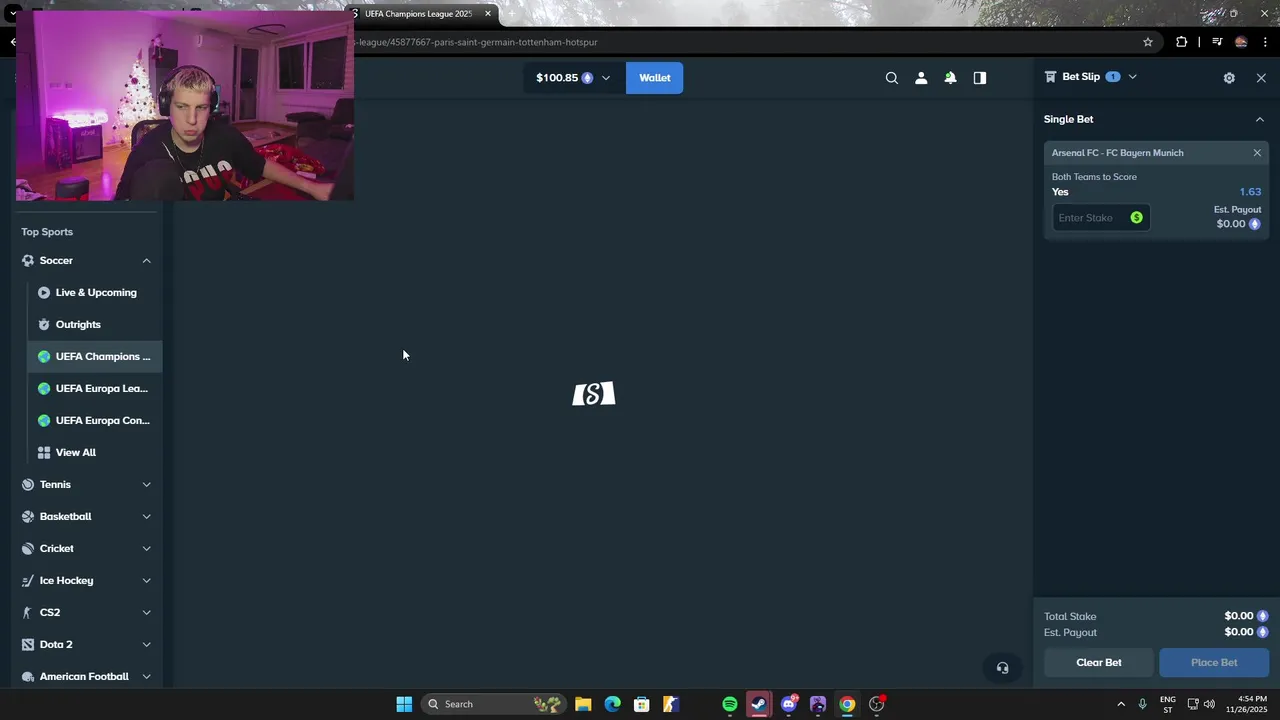Screen dimensions: 1280x720
Task: Click the Ethereum icon next to balance
Action: click(x=587, y=78)
